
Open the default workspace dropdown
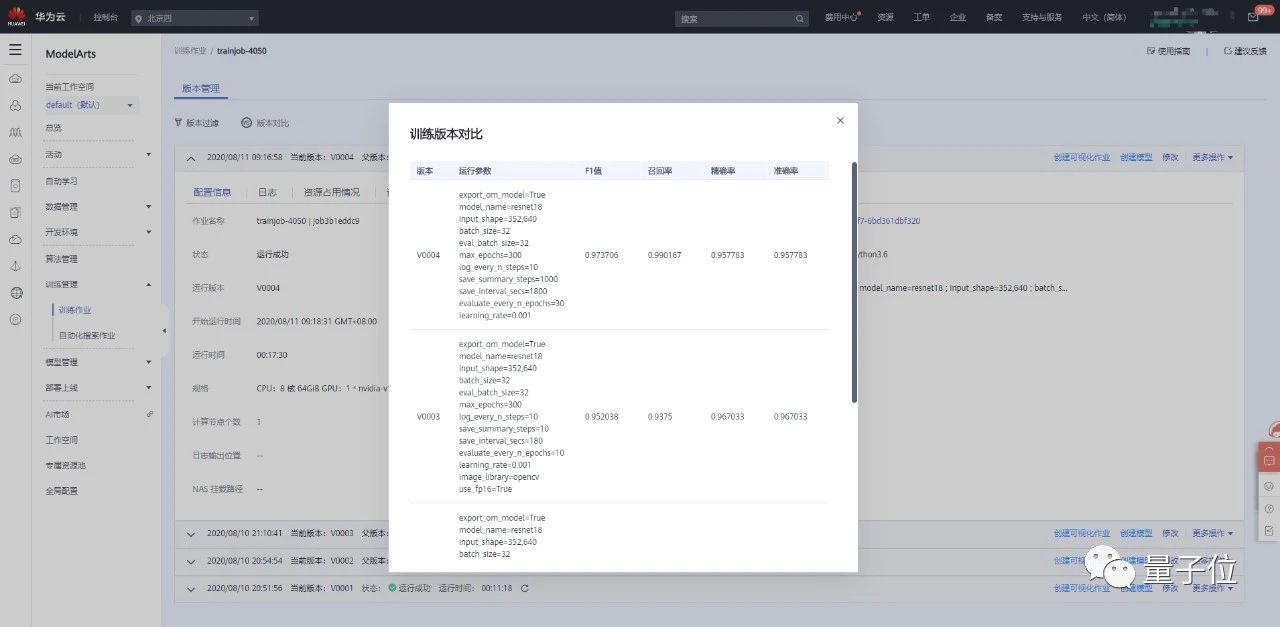(x=91, y=105)
